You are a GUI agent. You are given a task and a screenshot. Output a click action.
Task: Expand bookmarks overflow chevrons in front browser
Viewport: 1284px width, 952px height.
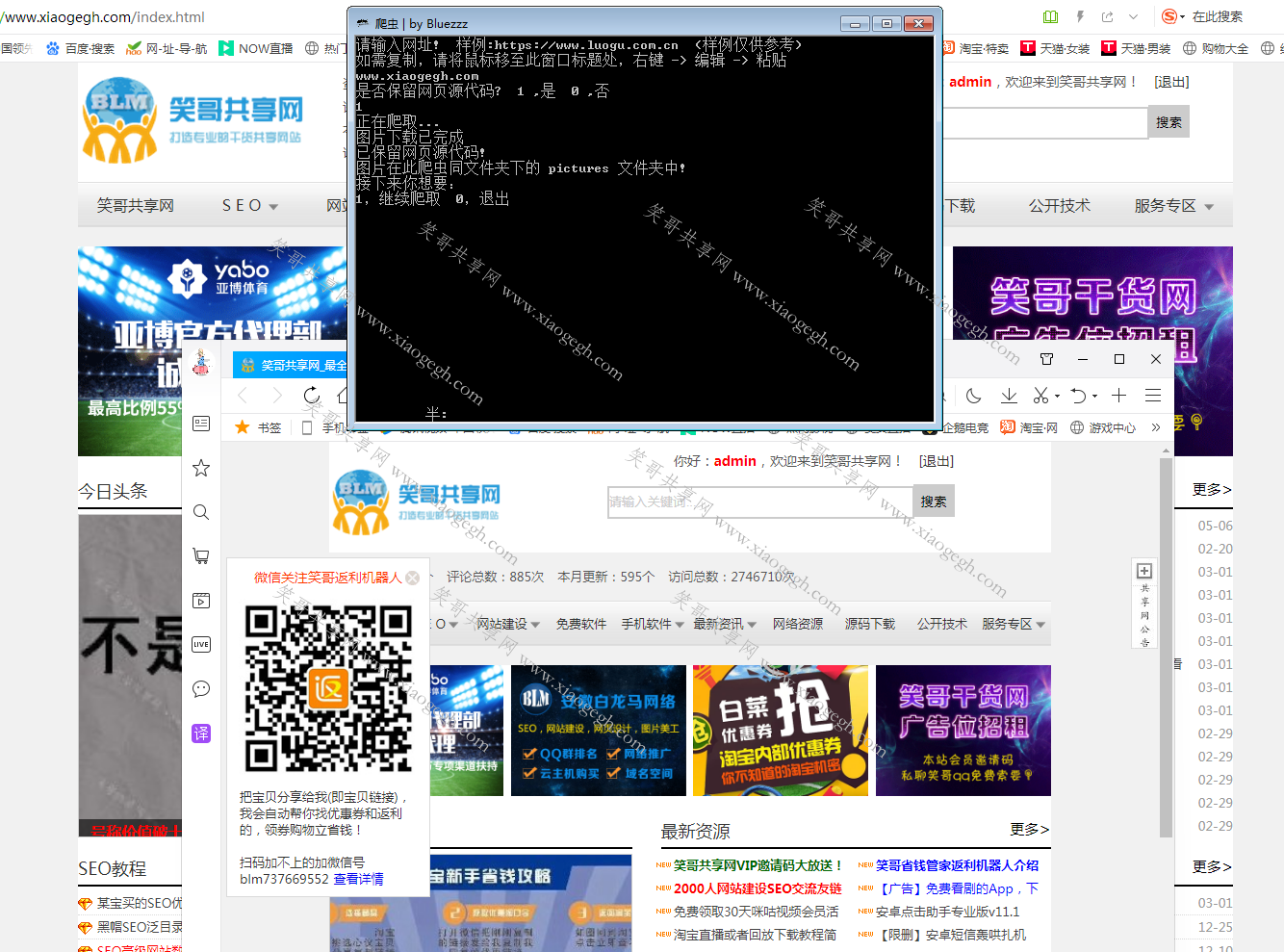click(1156, 427)
